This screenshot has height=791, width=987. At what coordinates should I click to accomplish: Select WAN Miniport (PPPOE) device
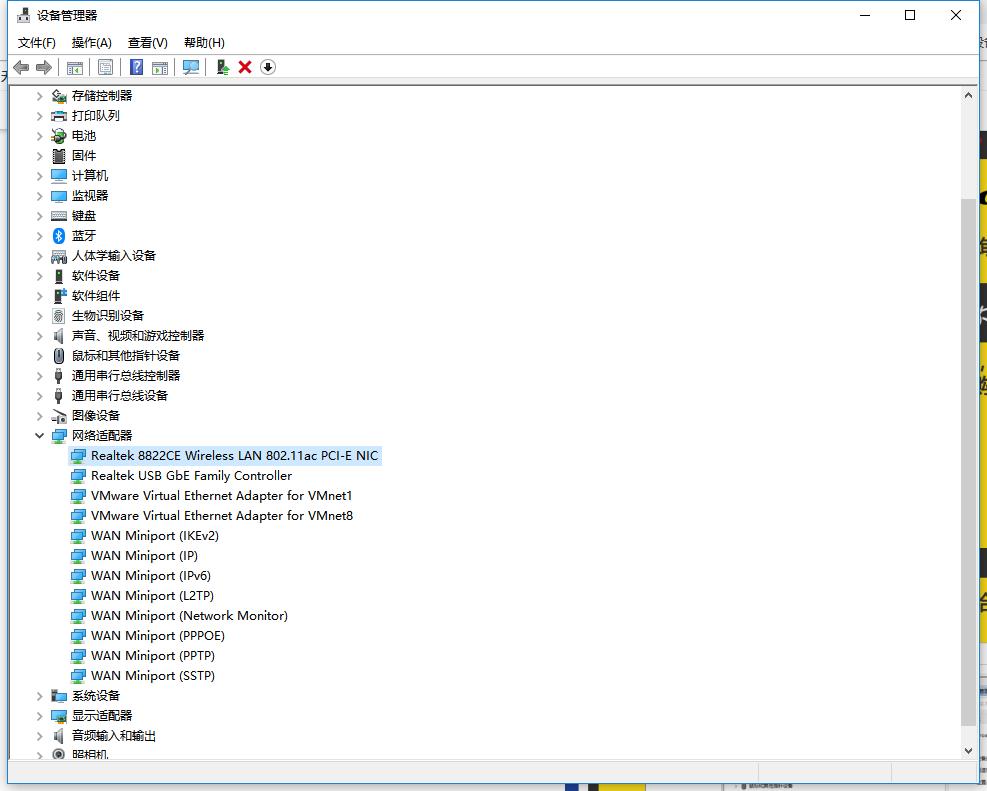click(157, 636)
